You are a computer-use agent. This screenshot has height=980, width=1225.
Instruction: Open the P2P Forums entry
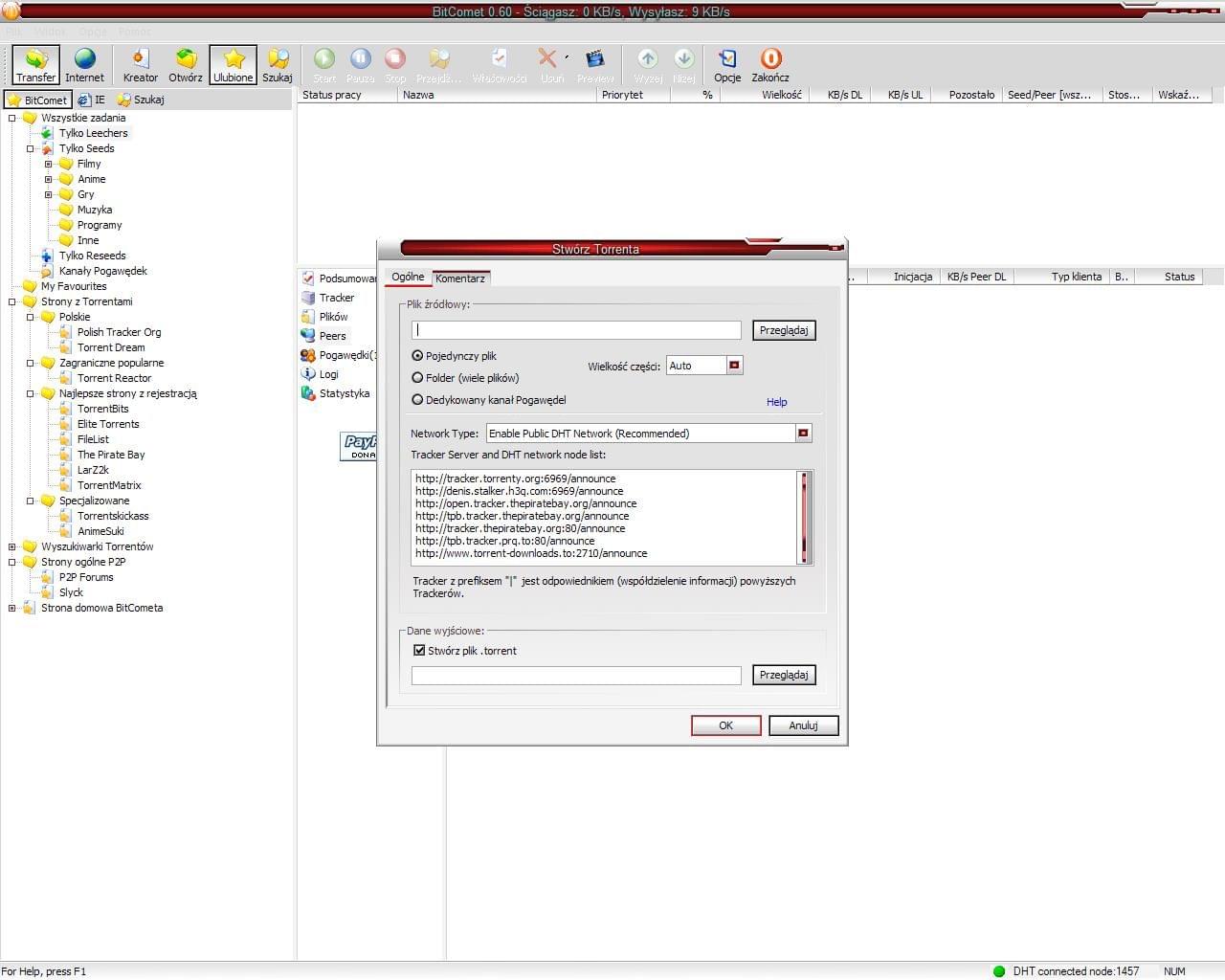coord(86,577)
